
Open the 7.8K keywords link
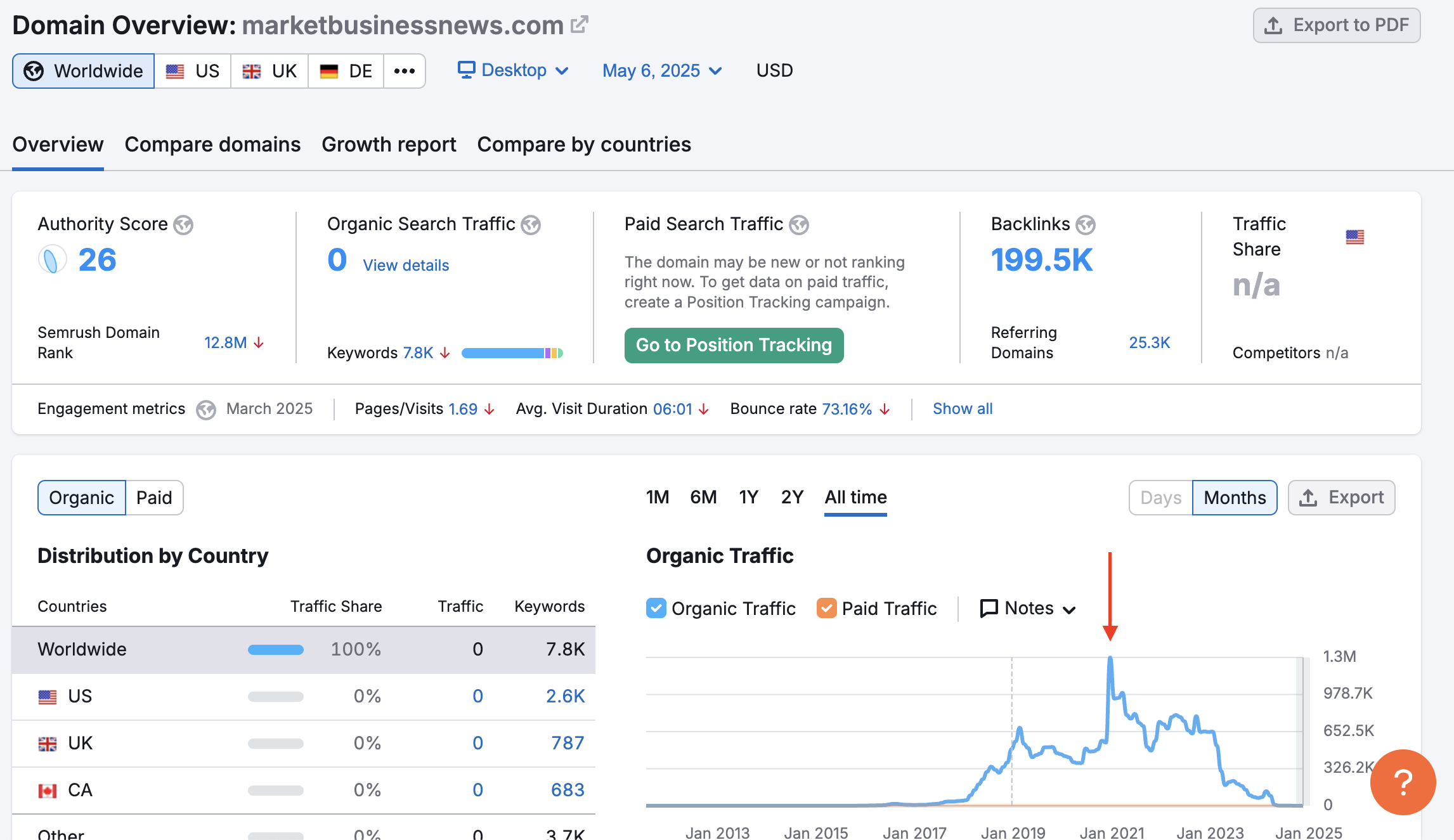[418, 353]
